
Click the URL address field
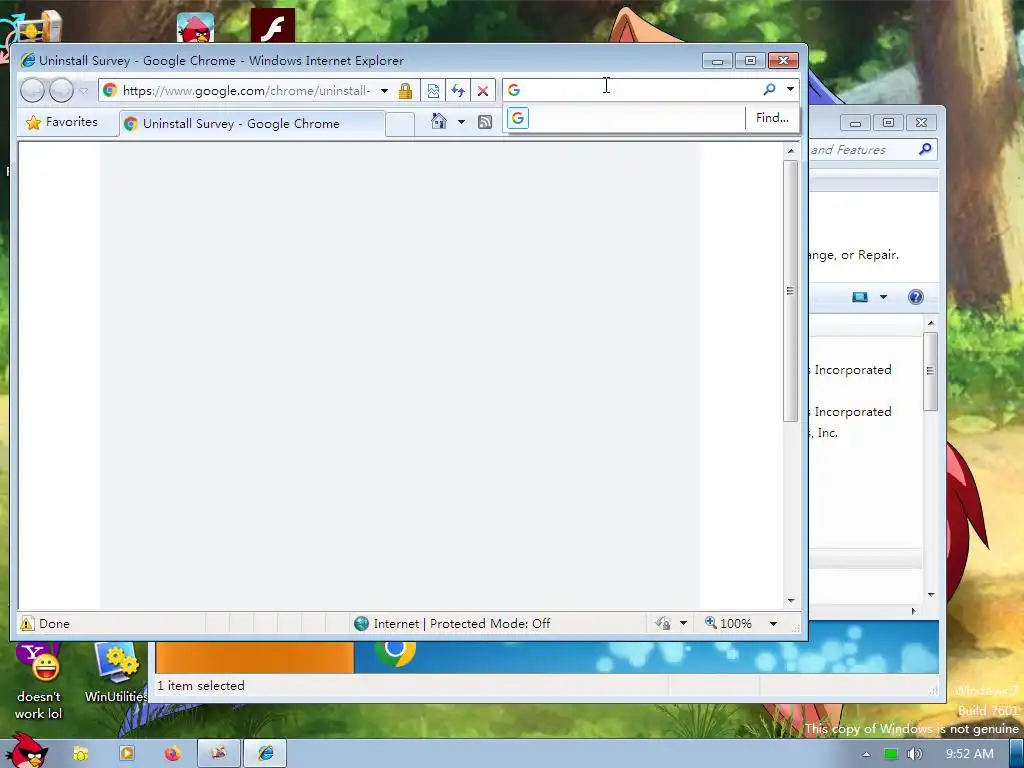(247, 91)
